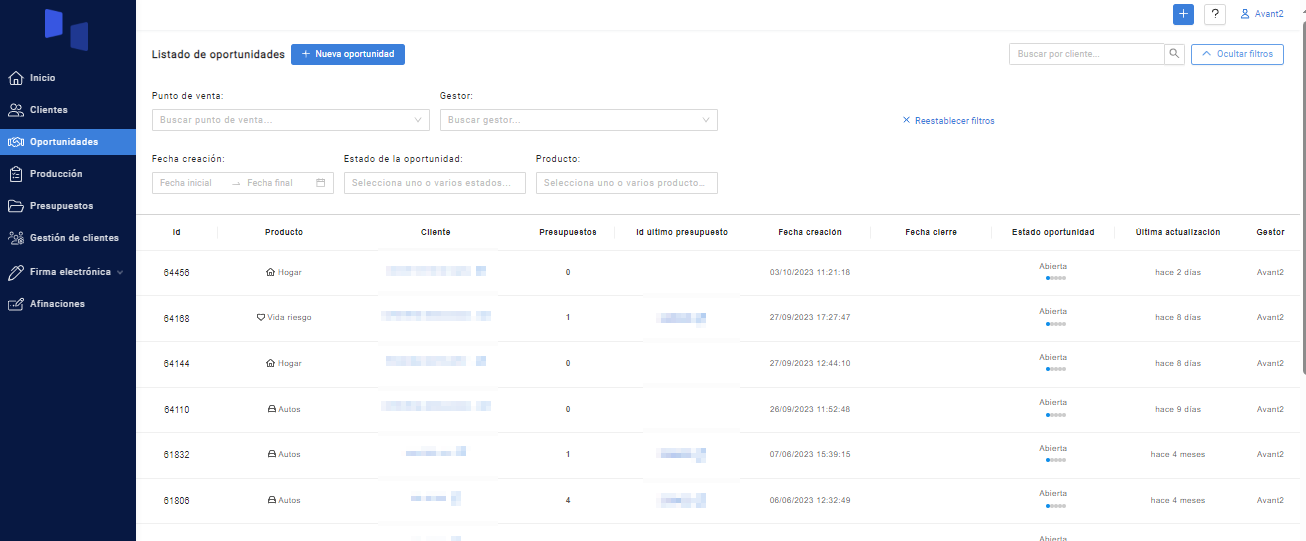Click the Gestión de clientes icon in the sidebar
This screenshot has width=1306, height=541.
pyautogui.click(x=15, y=238)
